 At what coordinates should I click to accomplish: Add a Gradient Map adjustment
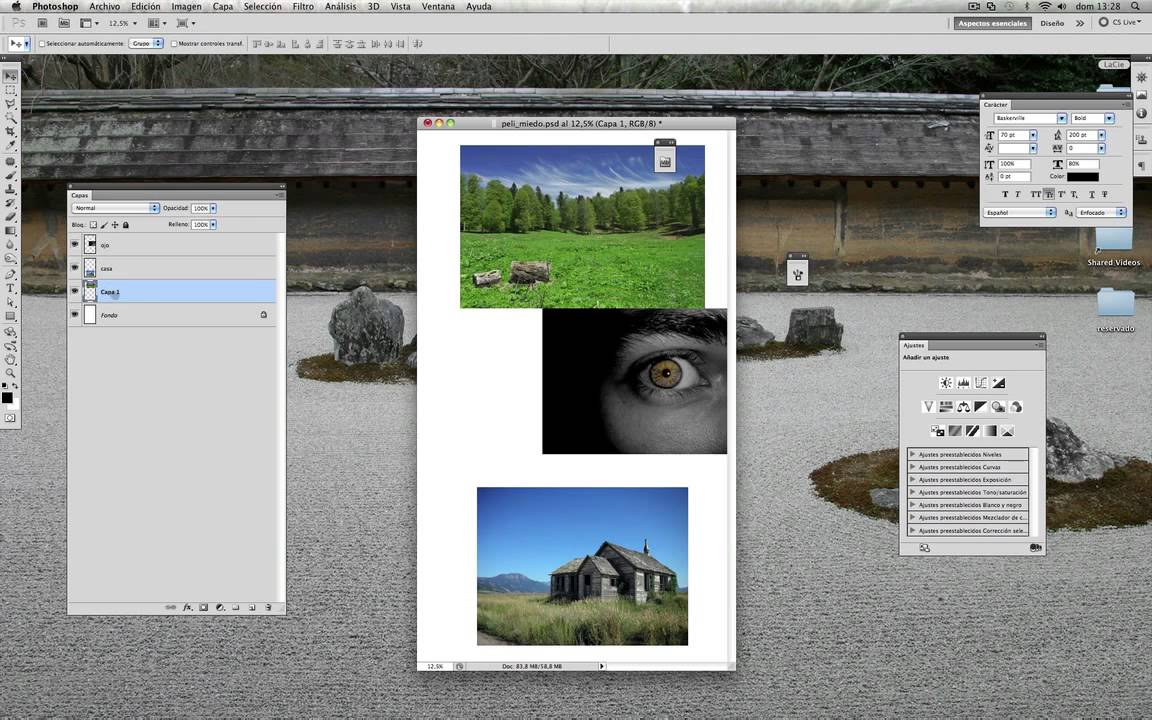point(990,431)
